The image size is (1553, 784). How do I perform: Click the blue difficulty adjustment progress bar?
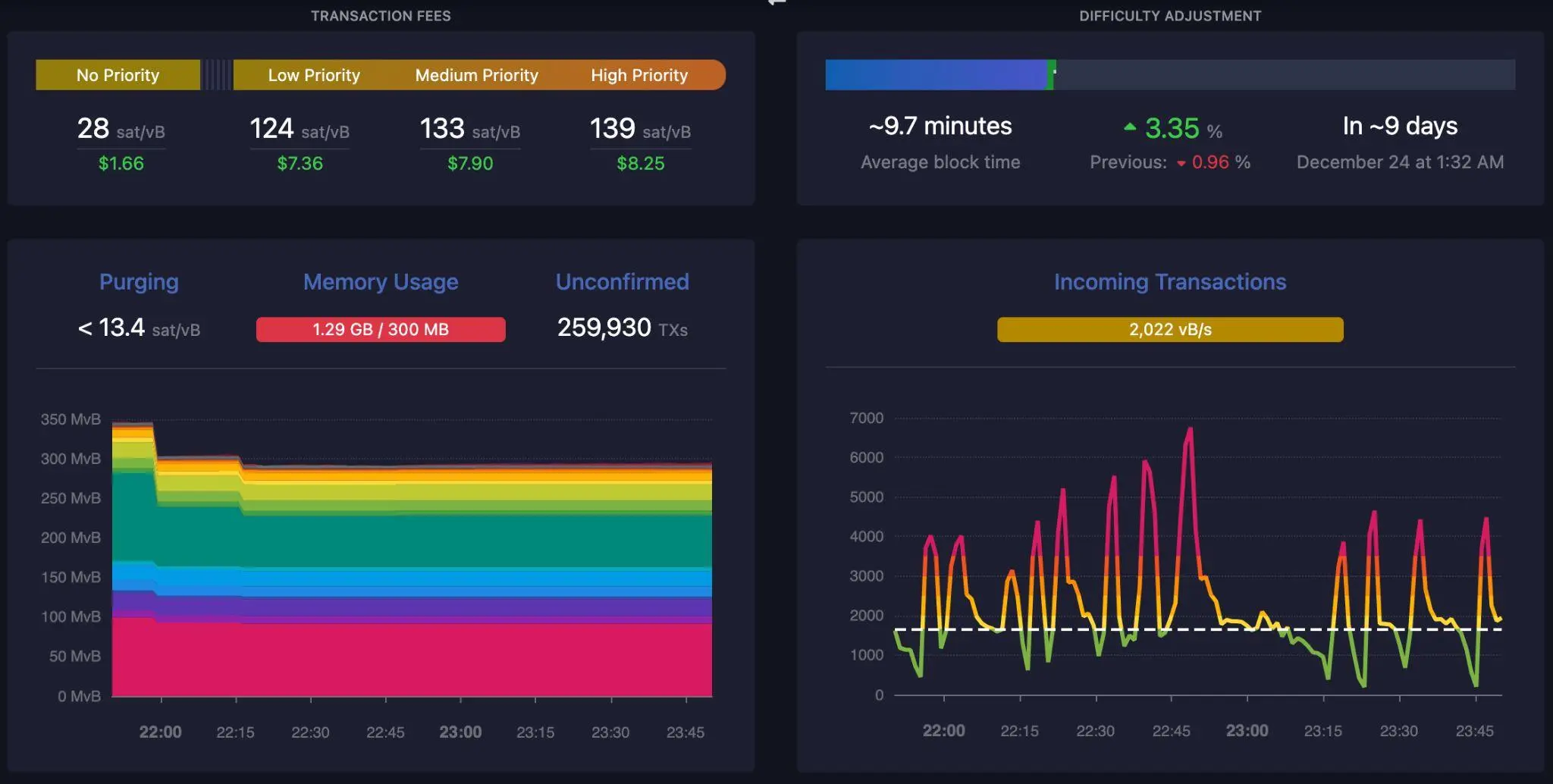tap(935, 75)
